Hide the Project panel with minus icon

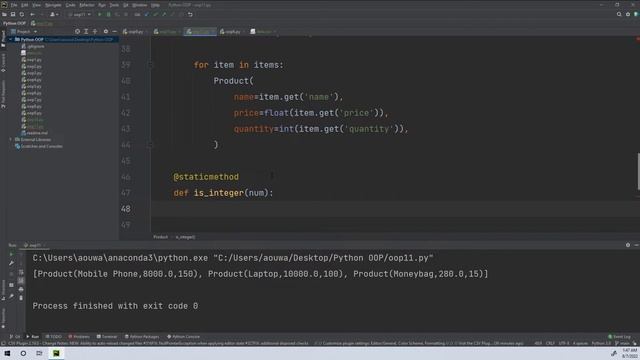point(114,31)
